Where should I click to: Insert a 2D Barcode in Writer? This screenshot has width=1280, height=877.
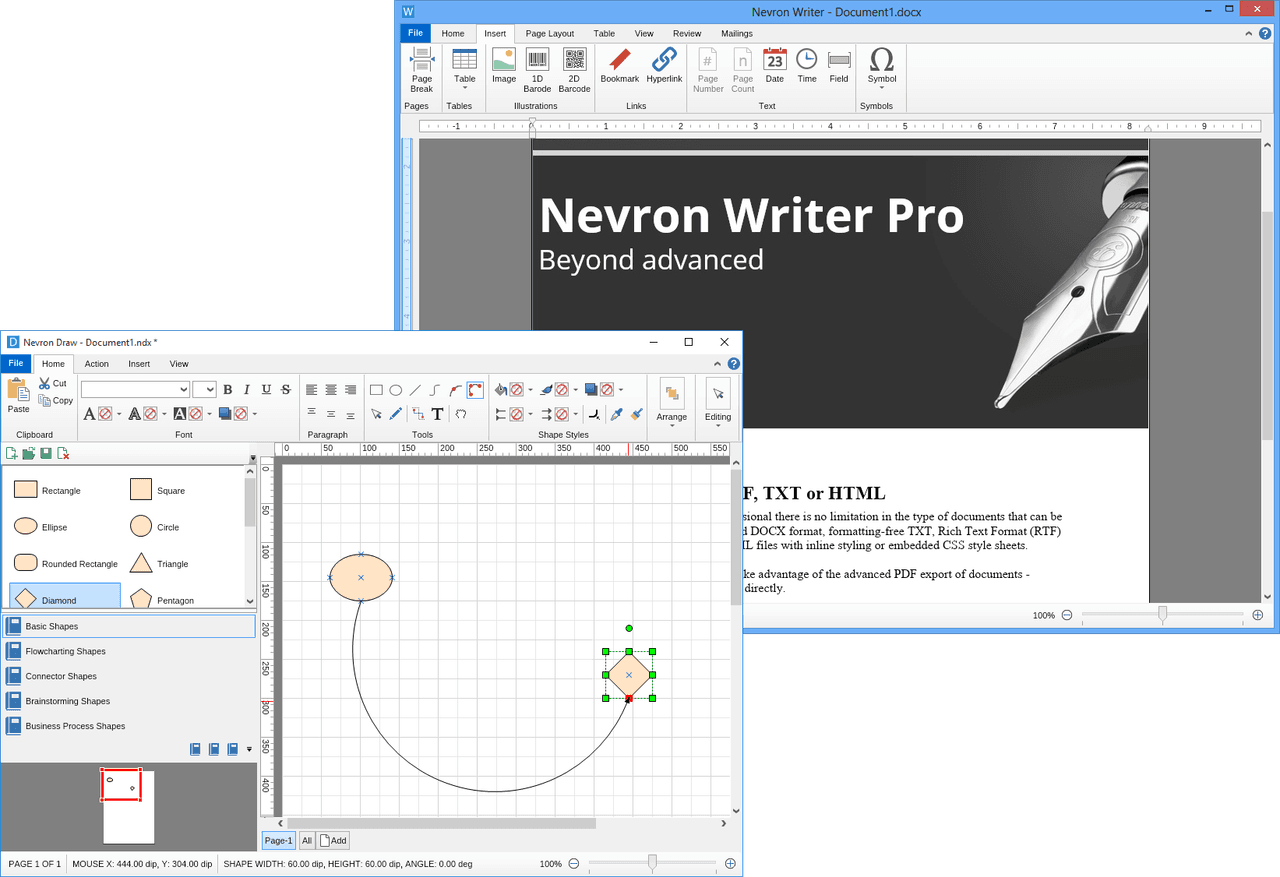click(x=574, y=69)
